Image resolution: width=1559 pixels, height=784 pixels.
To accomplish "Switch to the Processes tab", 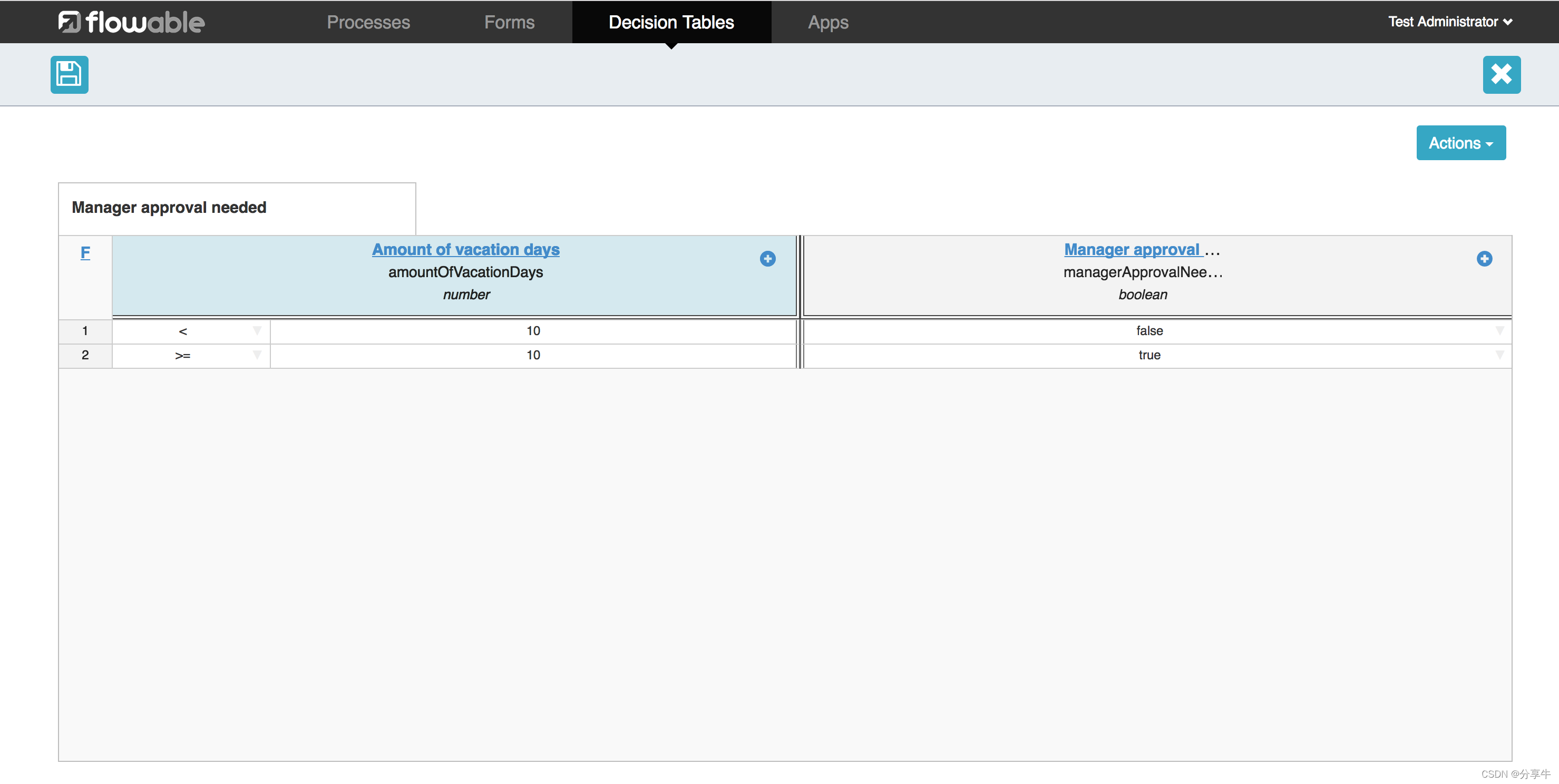I will tap(369, 21).
